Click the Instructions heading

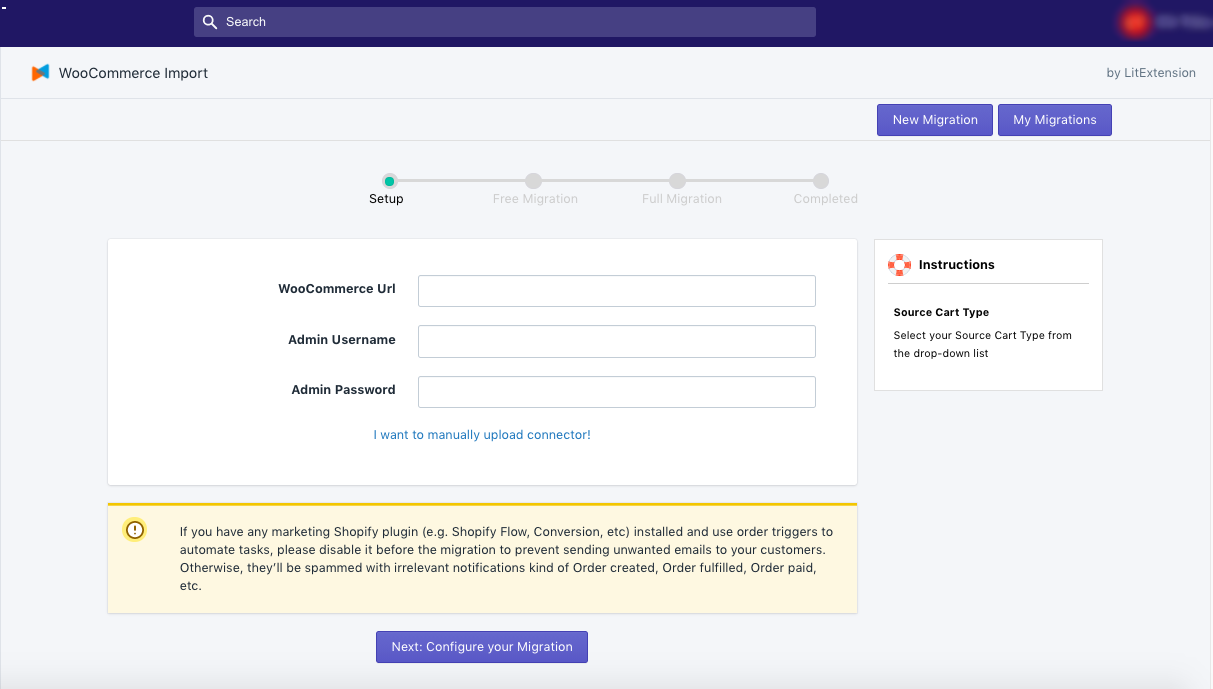click(x=957, y=265)
